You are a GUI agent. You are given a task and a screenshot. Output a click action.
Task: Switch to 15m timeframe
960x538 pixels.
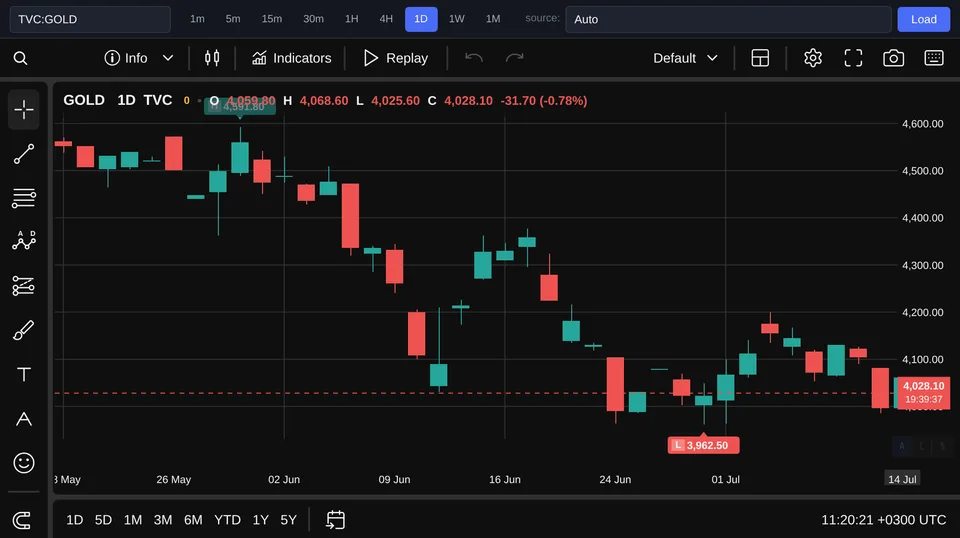click(x=272, y=19)
